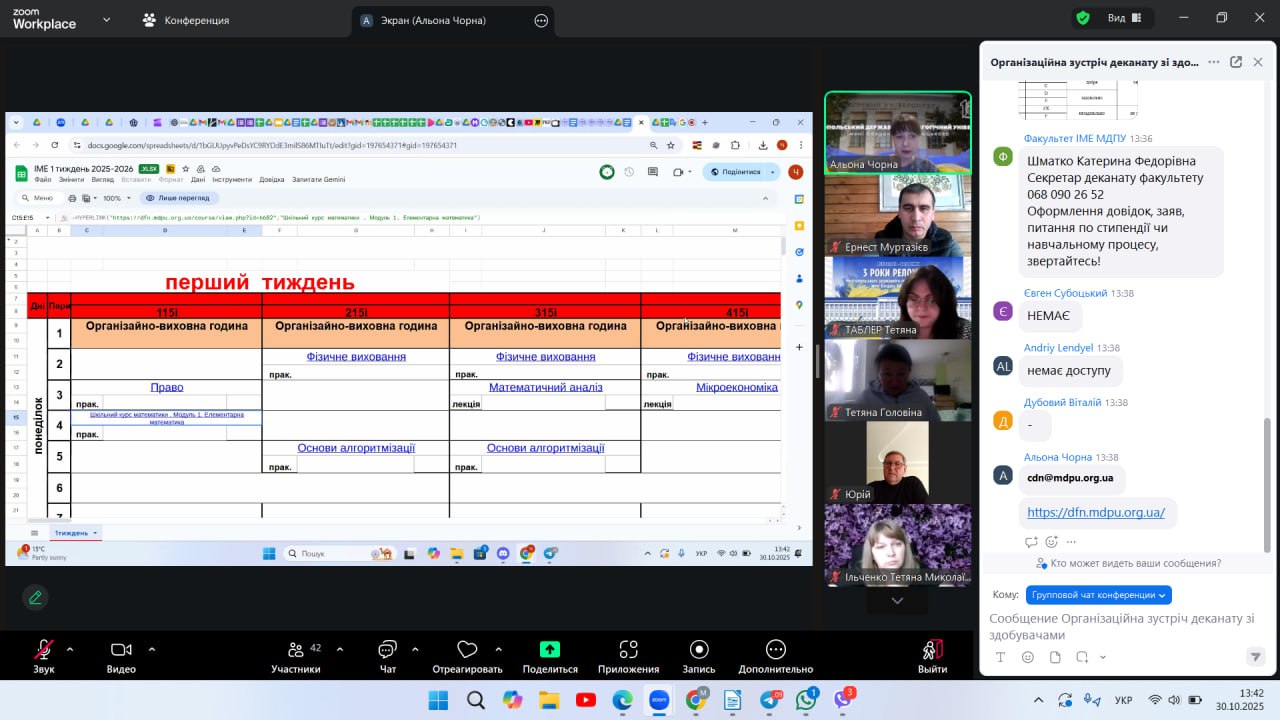Click the green Поделиться share screen icon
Image resolution: width=1280 pixels, height=720 pixels.
pyautogui.click(x=549, y=650)
